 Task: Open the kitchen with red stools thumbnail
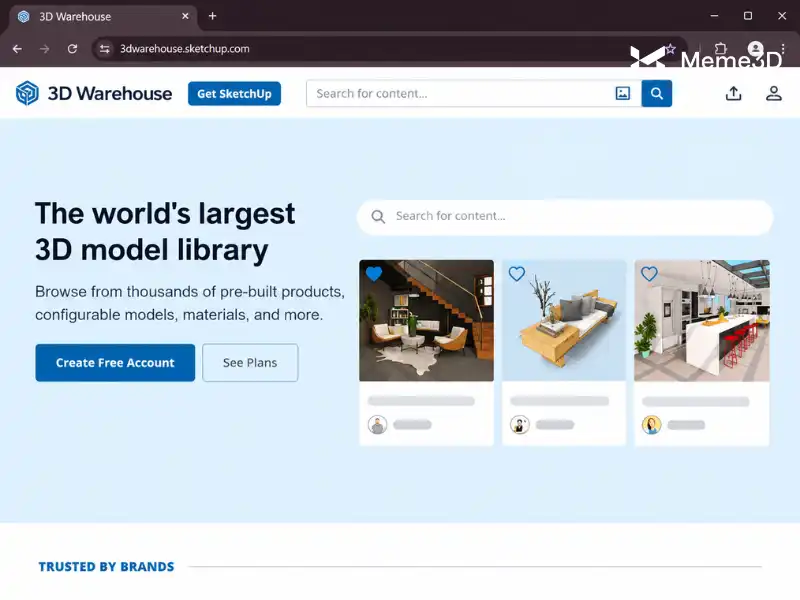702,320
